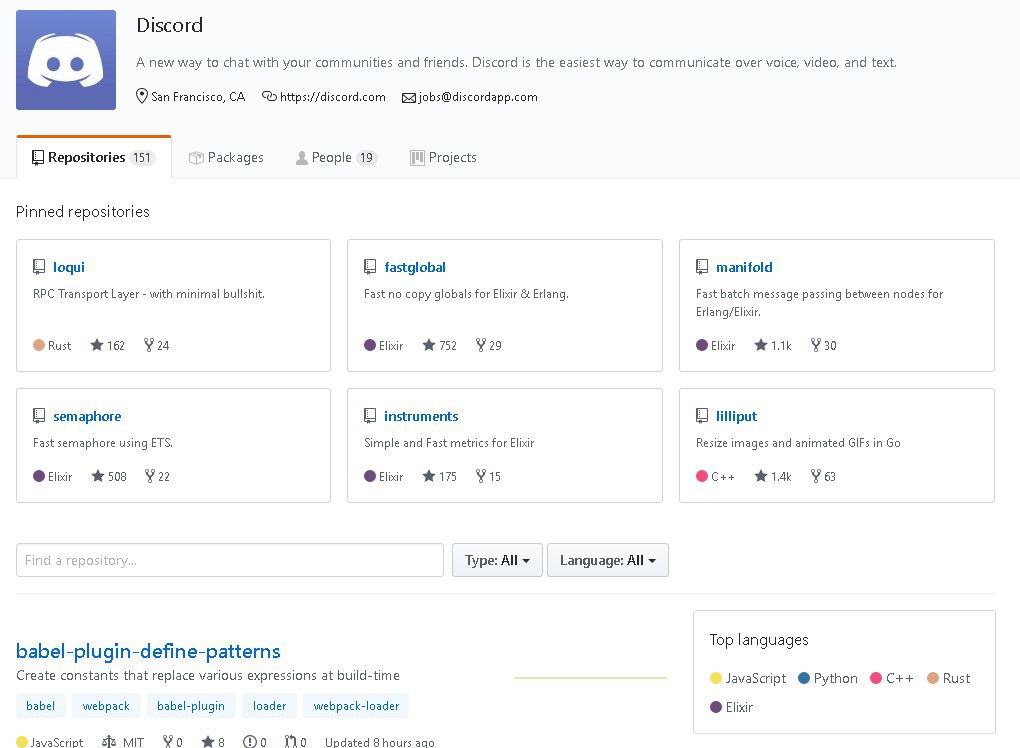View fastglobal's 752 stars
This screenshot has height=748, width=1020.
[x=440, y=345]
